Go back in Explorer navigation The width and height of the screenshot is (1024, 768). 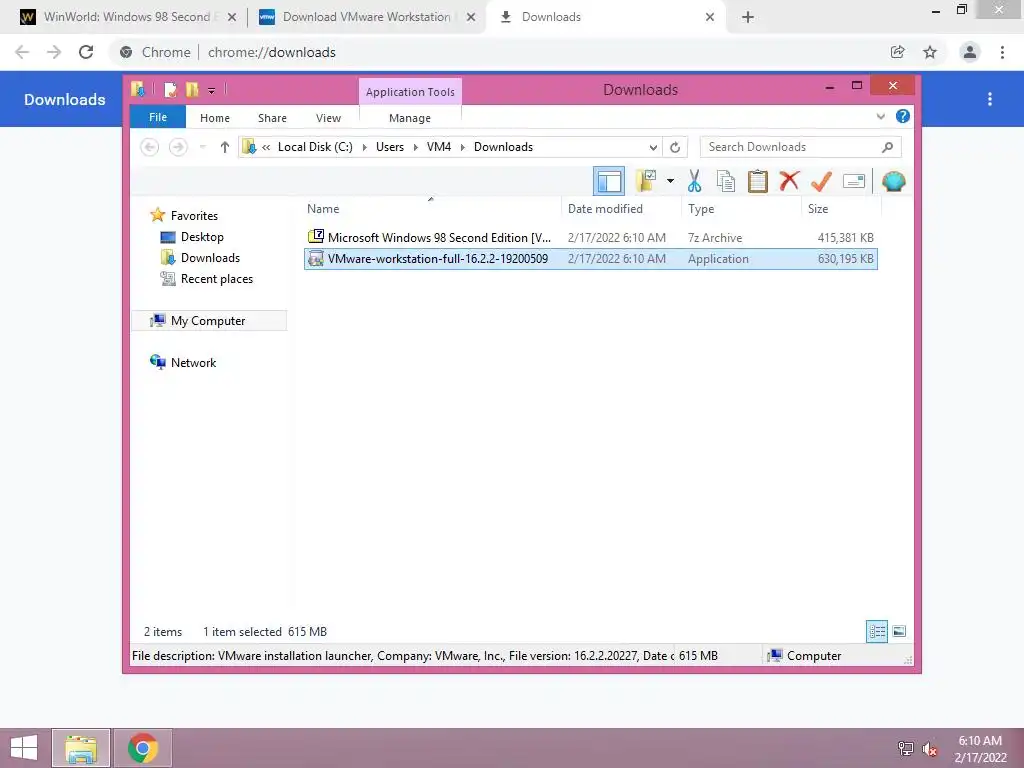(150, 147)
